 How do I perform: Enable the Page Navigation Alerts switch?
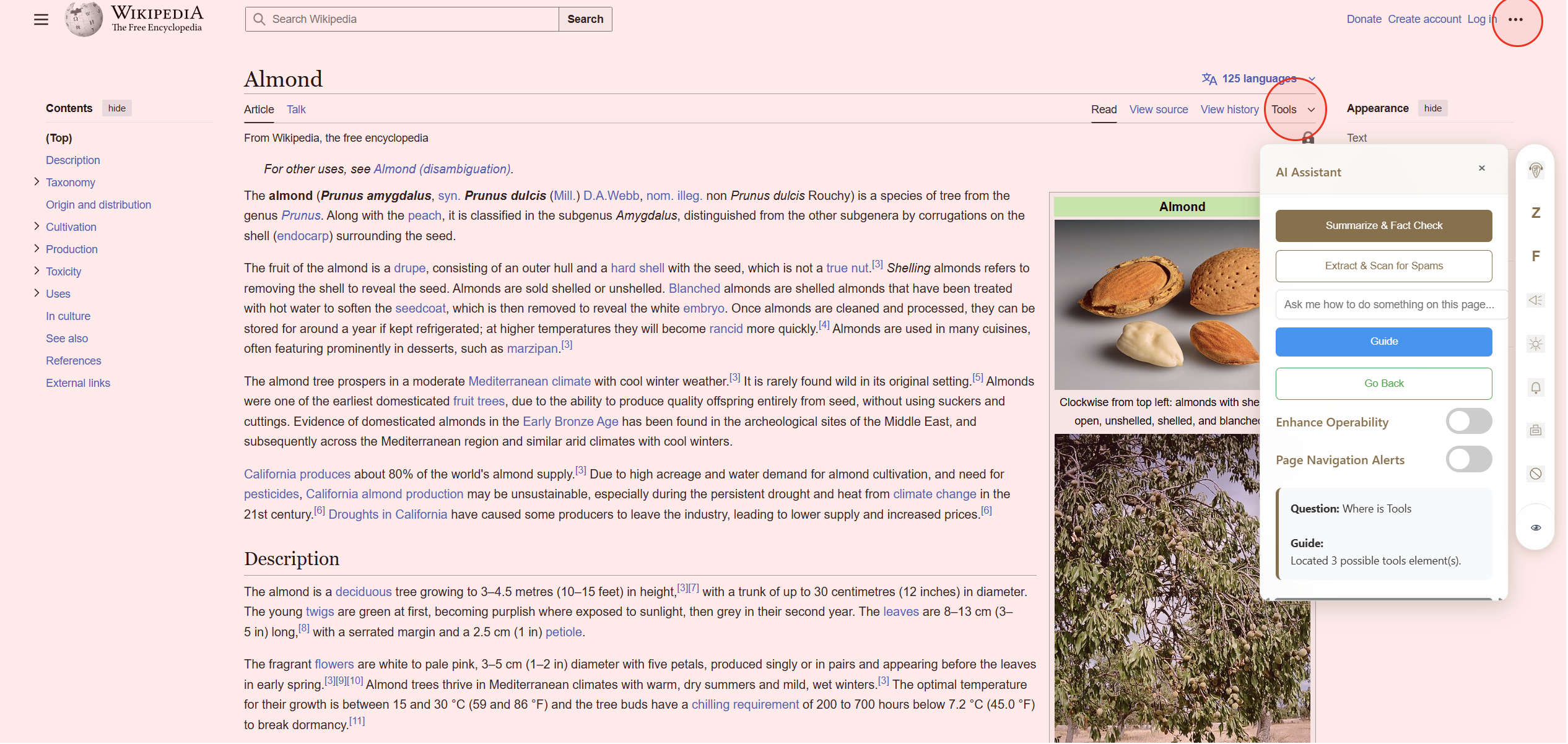[x=1468, y=459]
